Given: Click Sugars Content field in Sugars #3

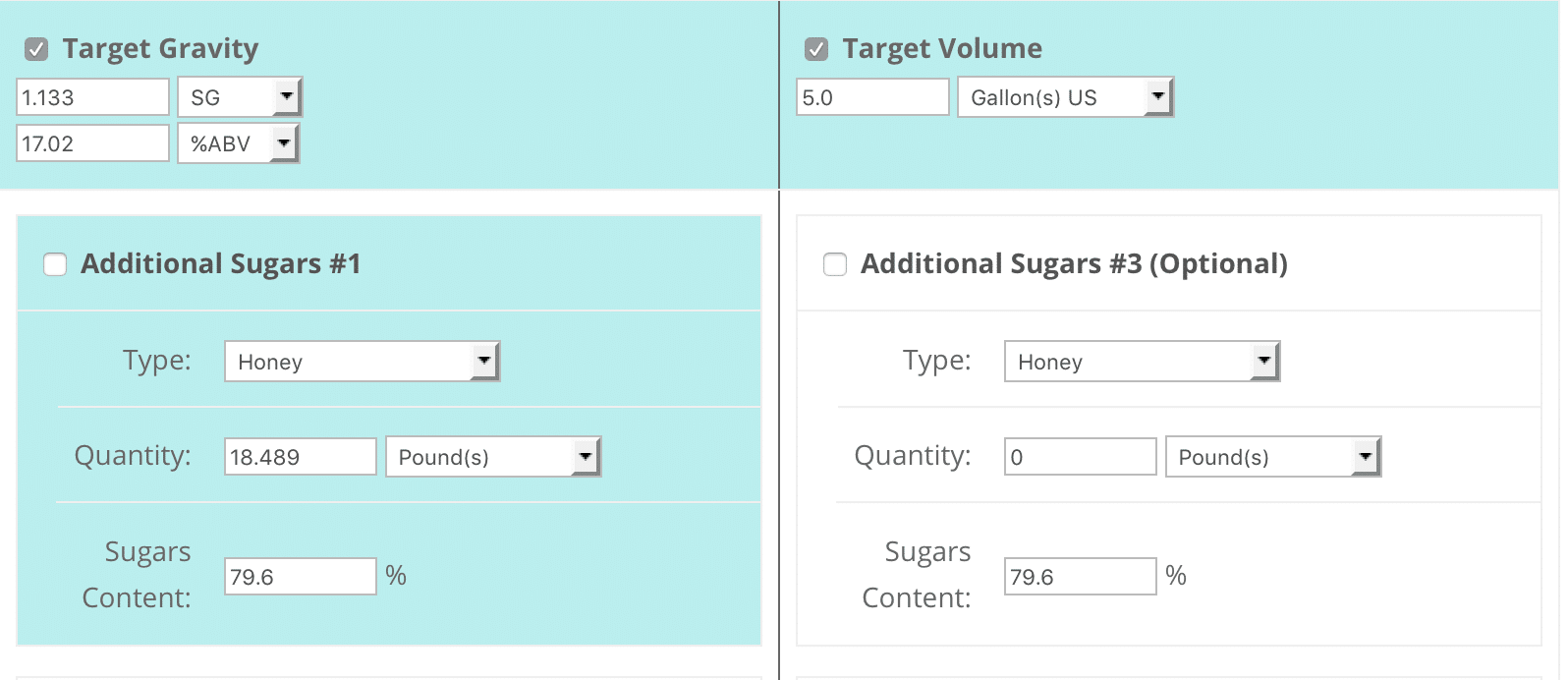Looking at the screenshot, I should pyautogui.click(x=1081, y=577).
